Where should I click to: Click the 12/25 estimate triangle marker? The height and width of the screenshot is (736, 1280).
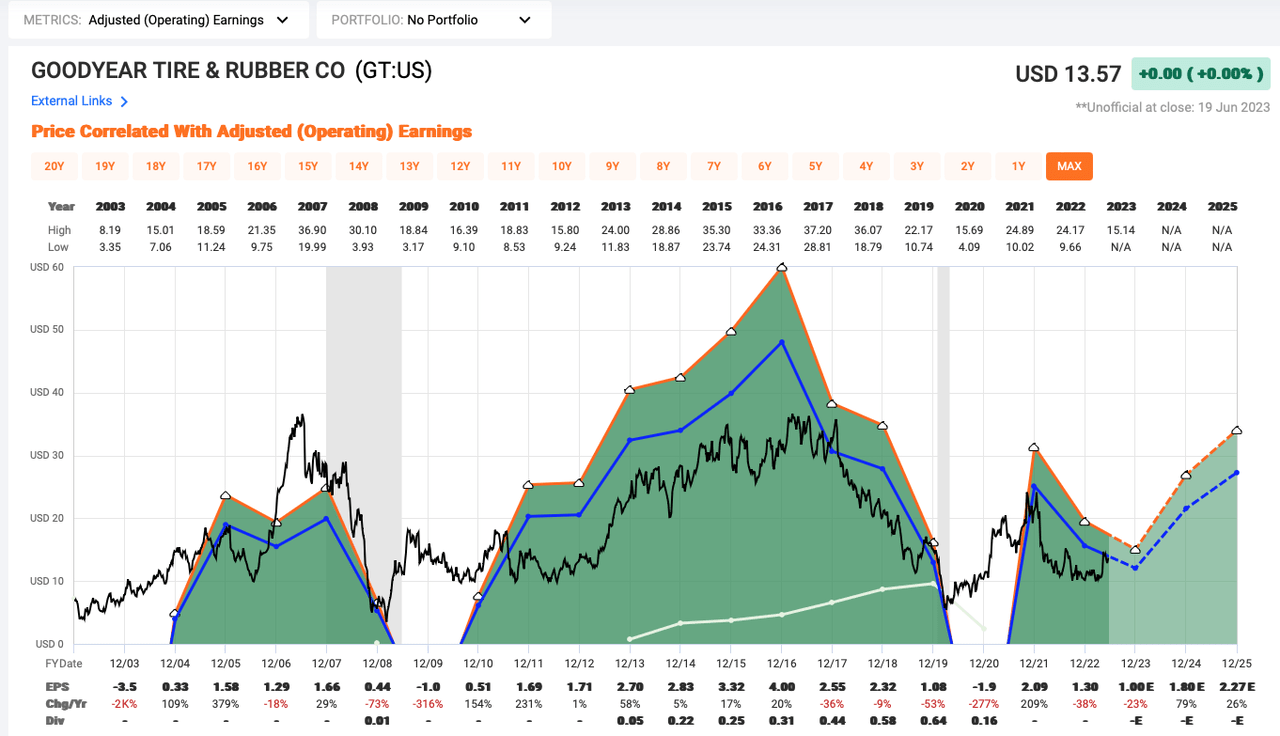coord(1237,430)
